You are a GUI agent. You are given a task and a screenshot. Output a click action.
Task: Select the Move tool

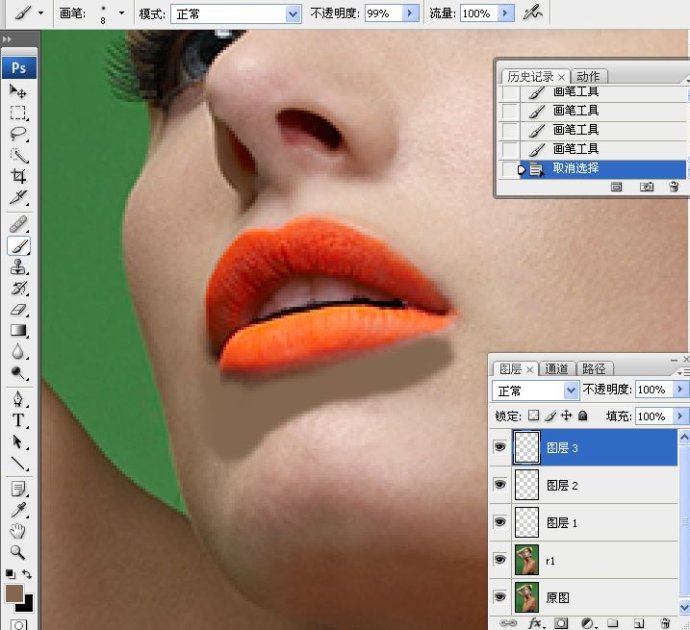point(18,91)
